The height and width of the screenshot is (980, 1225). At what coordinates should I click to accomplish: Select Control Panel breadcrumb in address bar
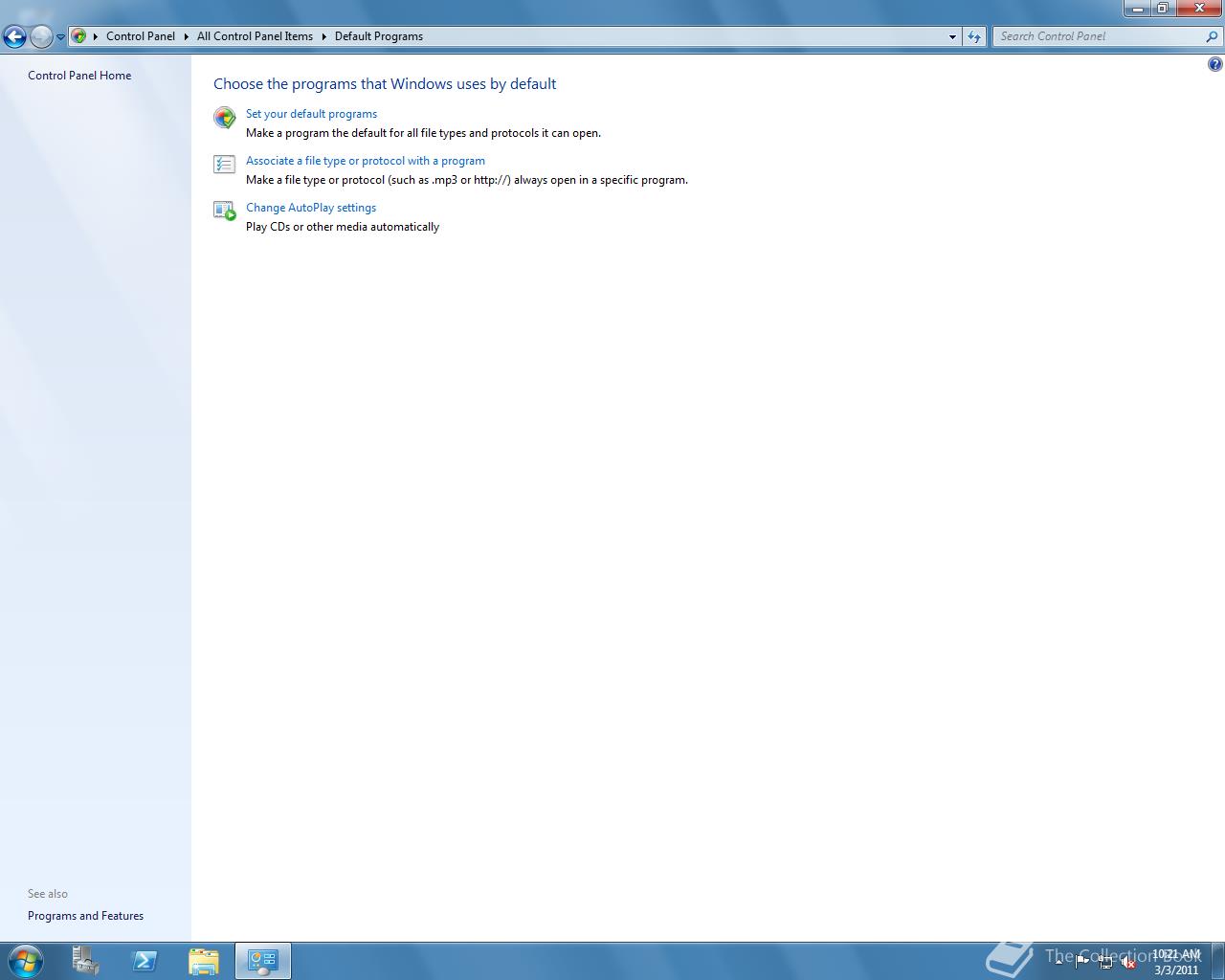click(141, 36)
